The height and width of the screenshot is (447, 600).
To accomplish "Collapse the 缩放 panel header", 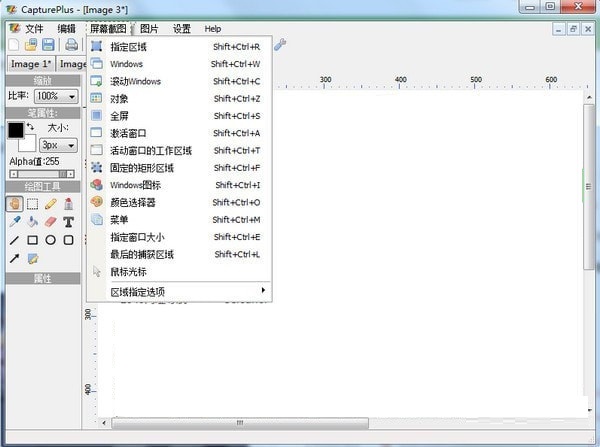I will (x=43, y=80).
